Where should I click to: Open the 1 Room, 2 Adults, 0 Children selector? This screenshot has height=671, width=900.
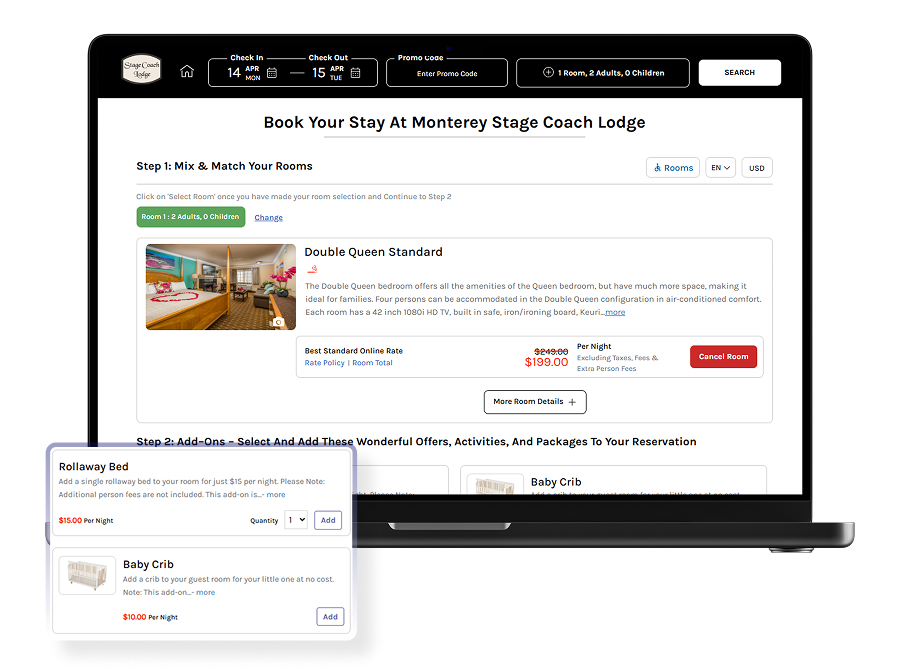603,73
